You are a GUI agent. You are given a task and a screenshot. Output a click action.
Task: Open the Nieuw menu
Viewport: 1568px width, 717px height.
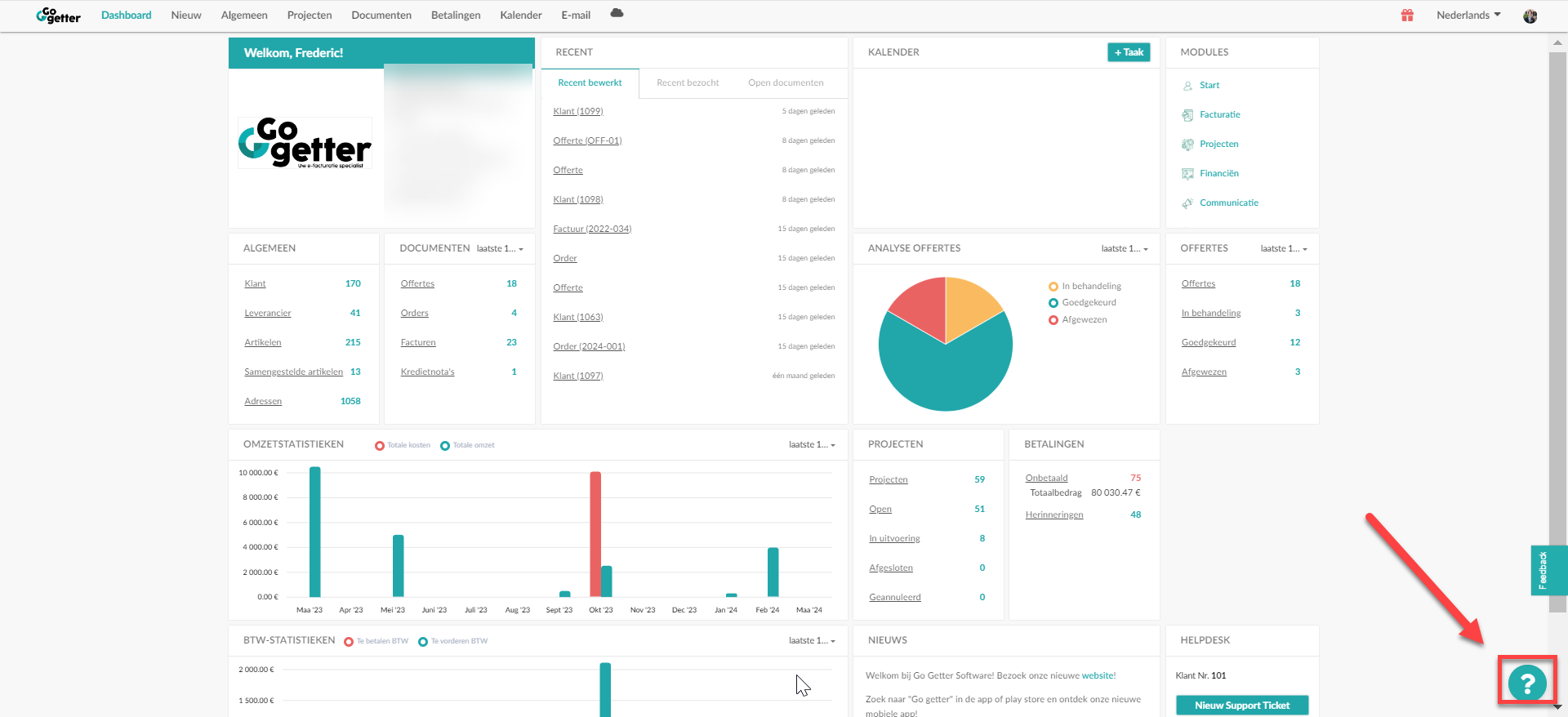coord(186,15)
